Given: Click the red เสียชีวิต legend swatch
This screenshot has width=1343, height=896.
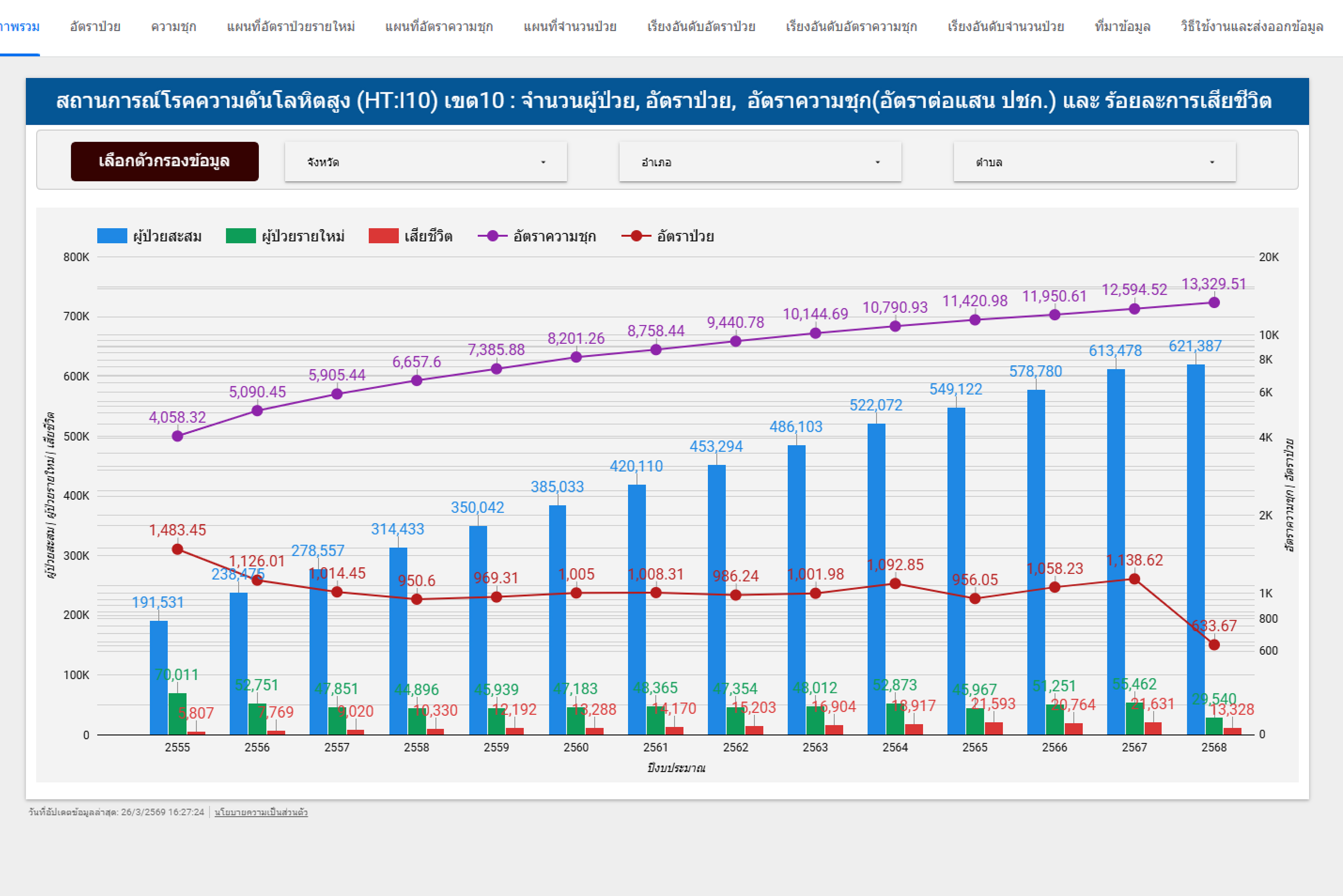Looking at the screenshot, I should (384, 236).
